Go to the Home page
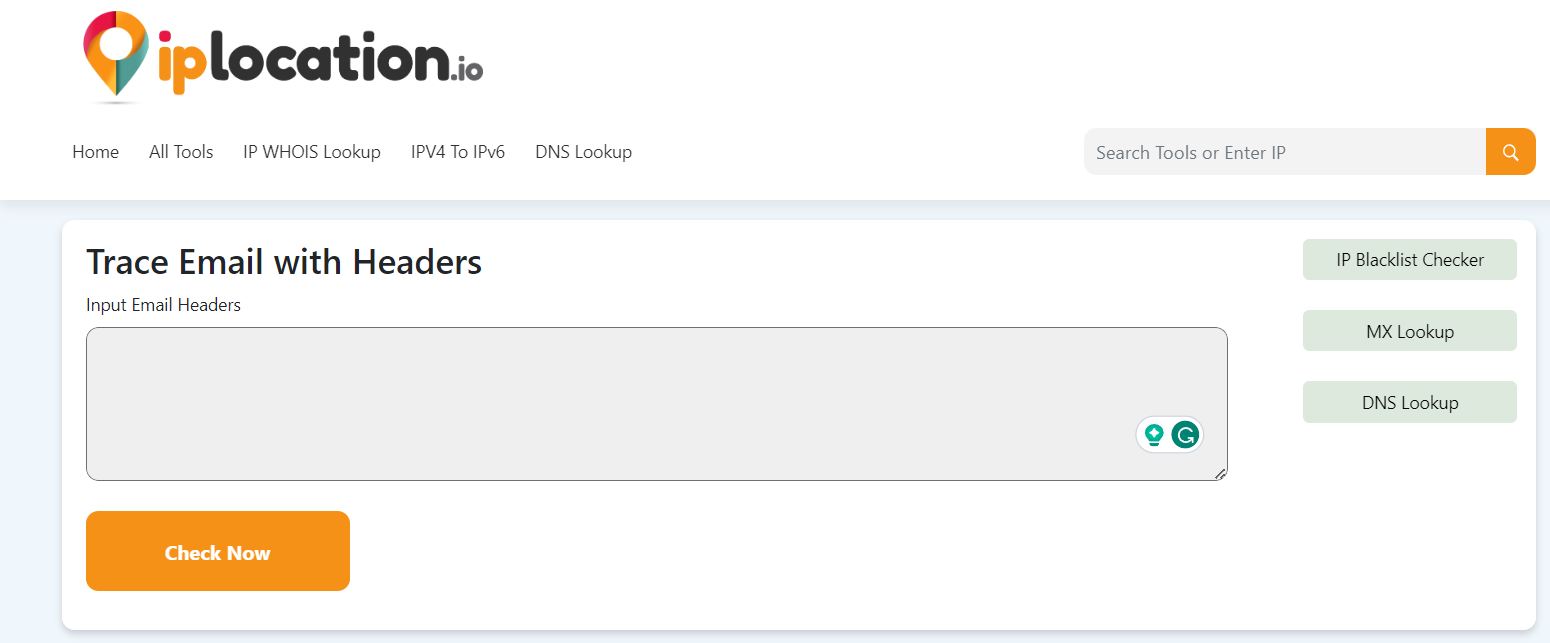1550x643 pixels. point(95,152)
